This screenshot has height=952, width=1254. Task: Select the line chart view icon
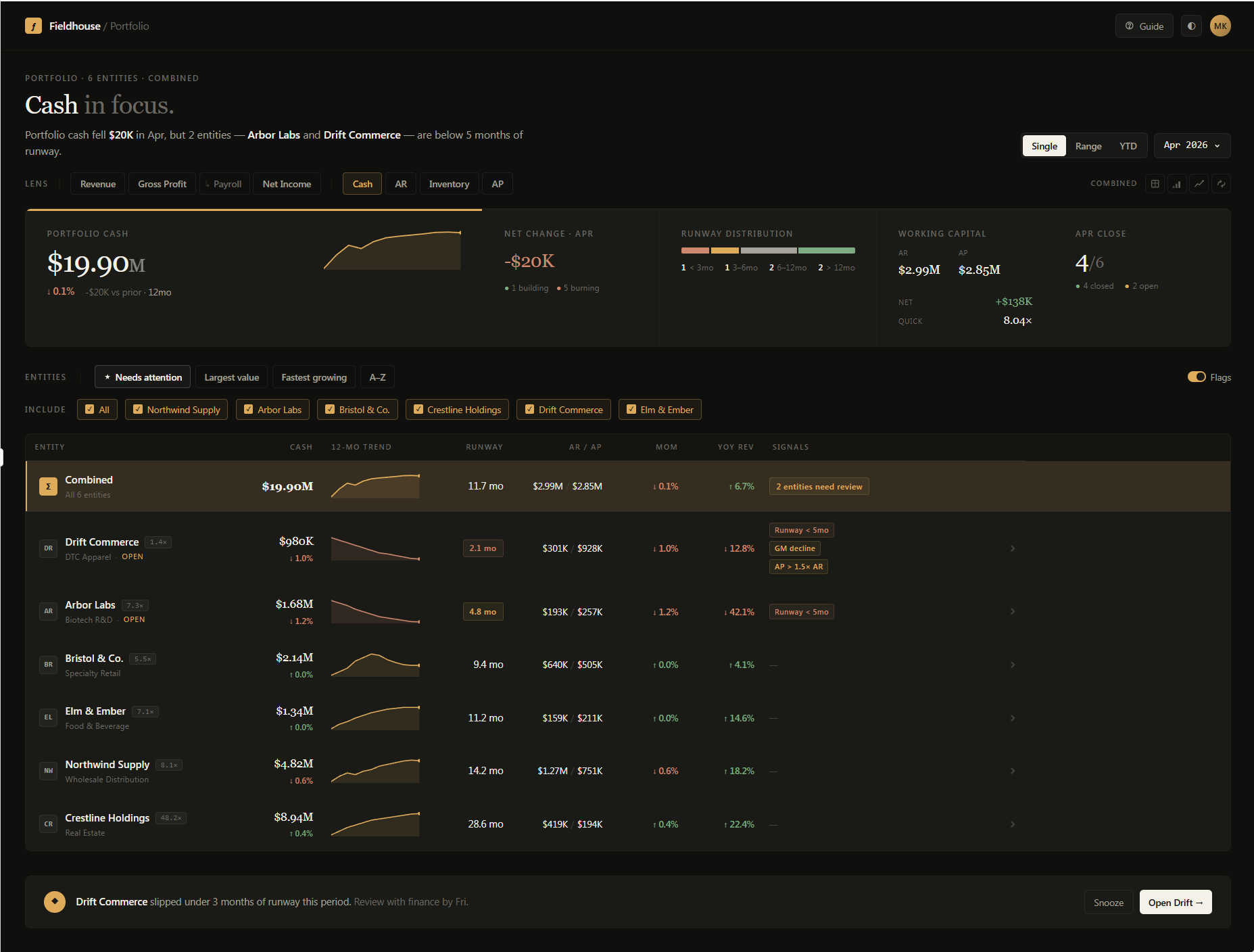coord(1199,183)
